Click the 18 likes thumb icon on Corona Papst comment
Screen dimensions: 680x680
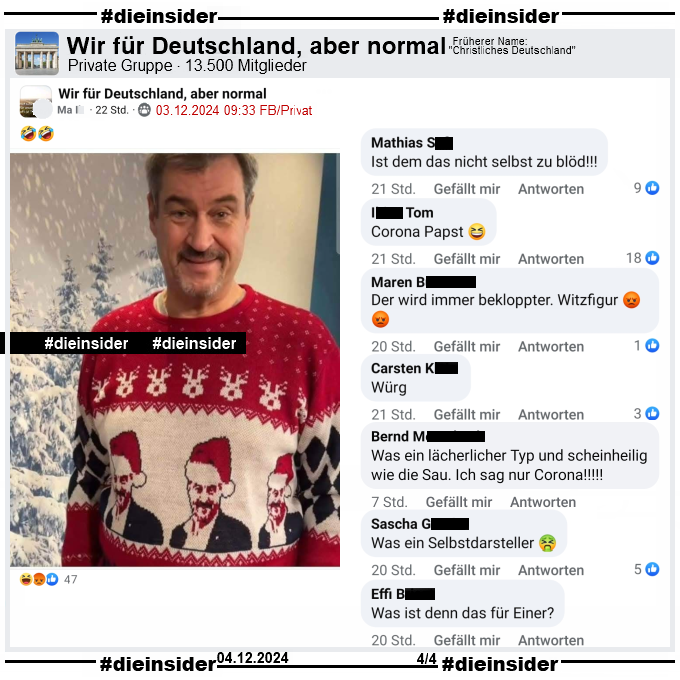click(652, 258)
